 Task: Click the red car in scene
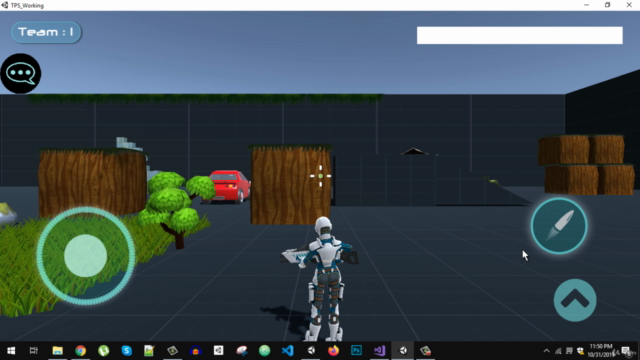(x=229, y=186)
